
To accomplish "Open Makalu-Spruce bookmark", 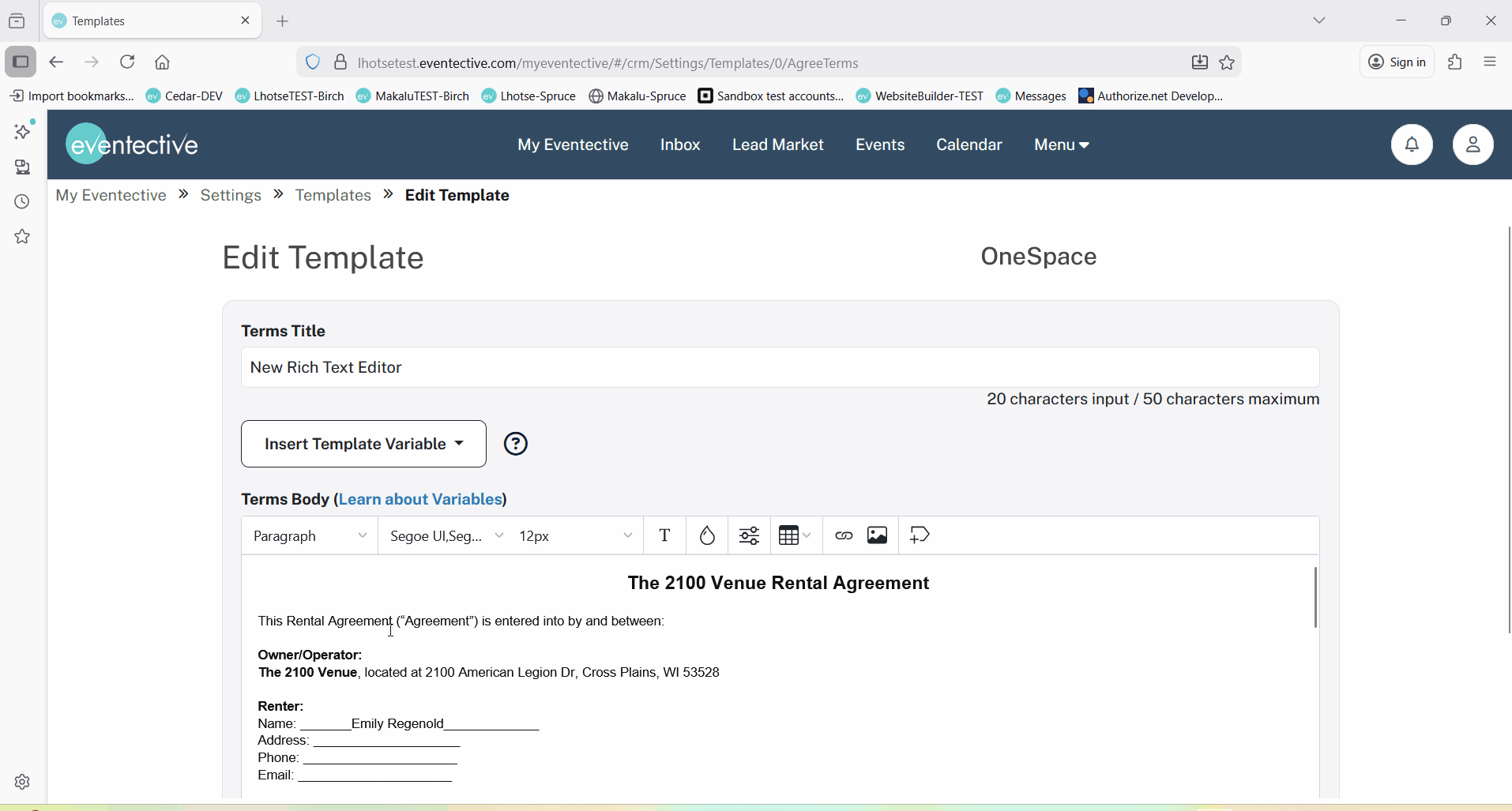I will tap(638, 96).
